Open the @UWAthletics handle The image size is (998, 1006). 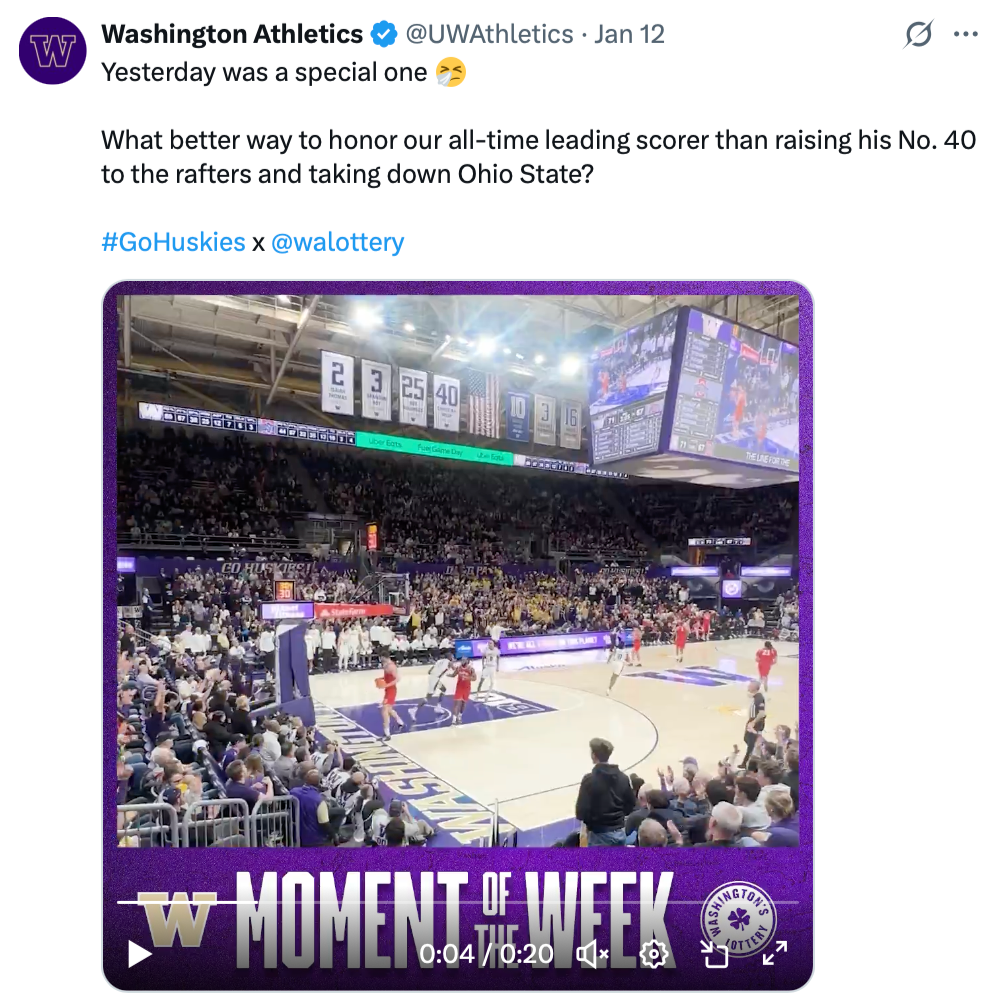pos(488,35)
